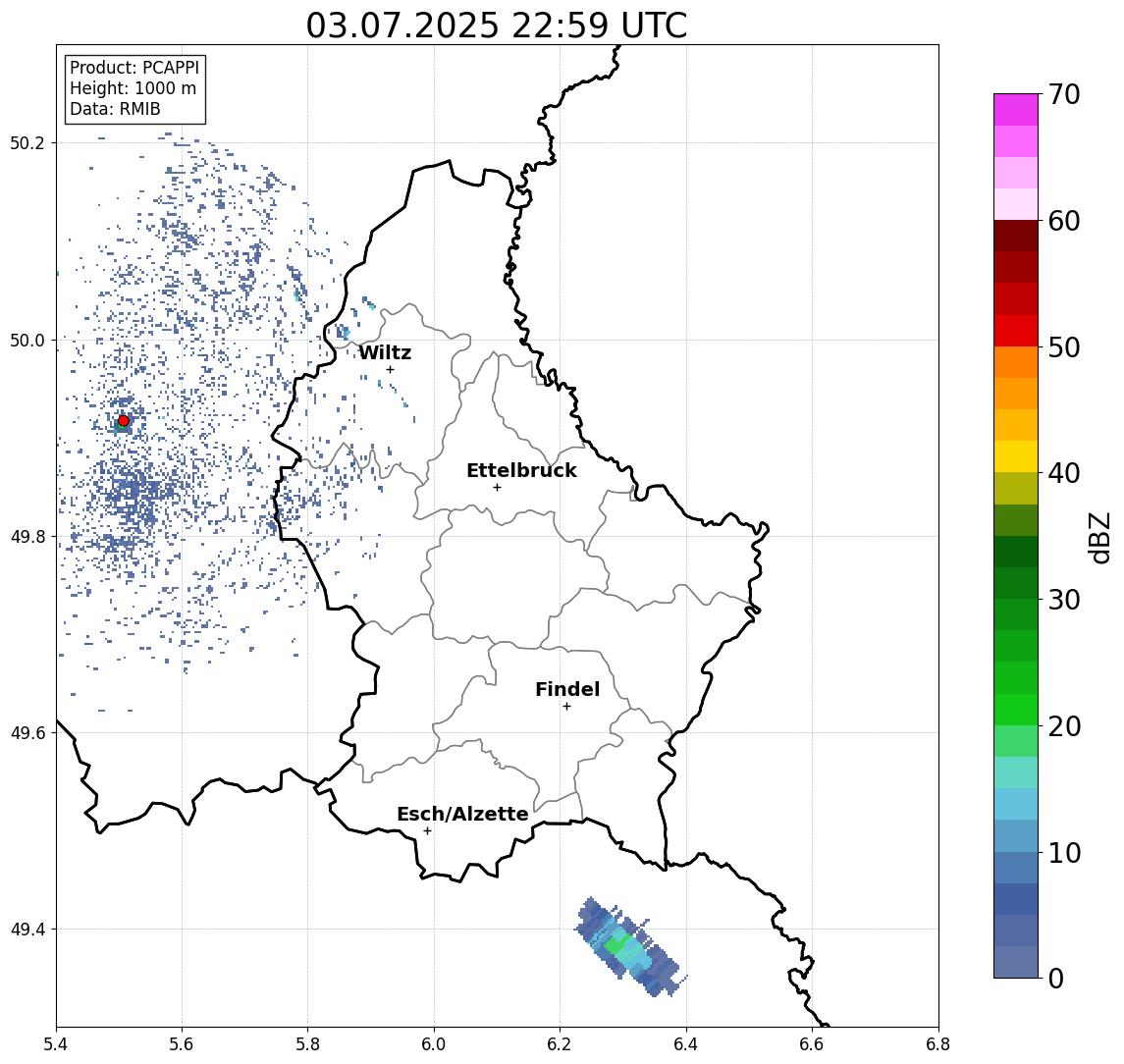Click the Findel station label
The image size is (1124, 1064).
coord(567,689)
